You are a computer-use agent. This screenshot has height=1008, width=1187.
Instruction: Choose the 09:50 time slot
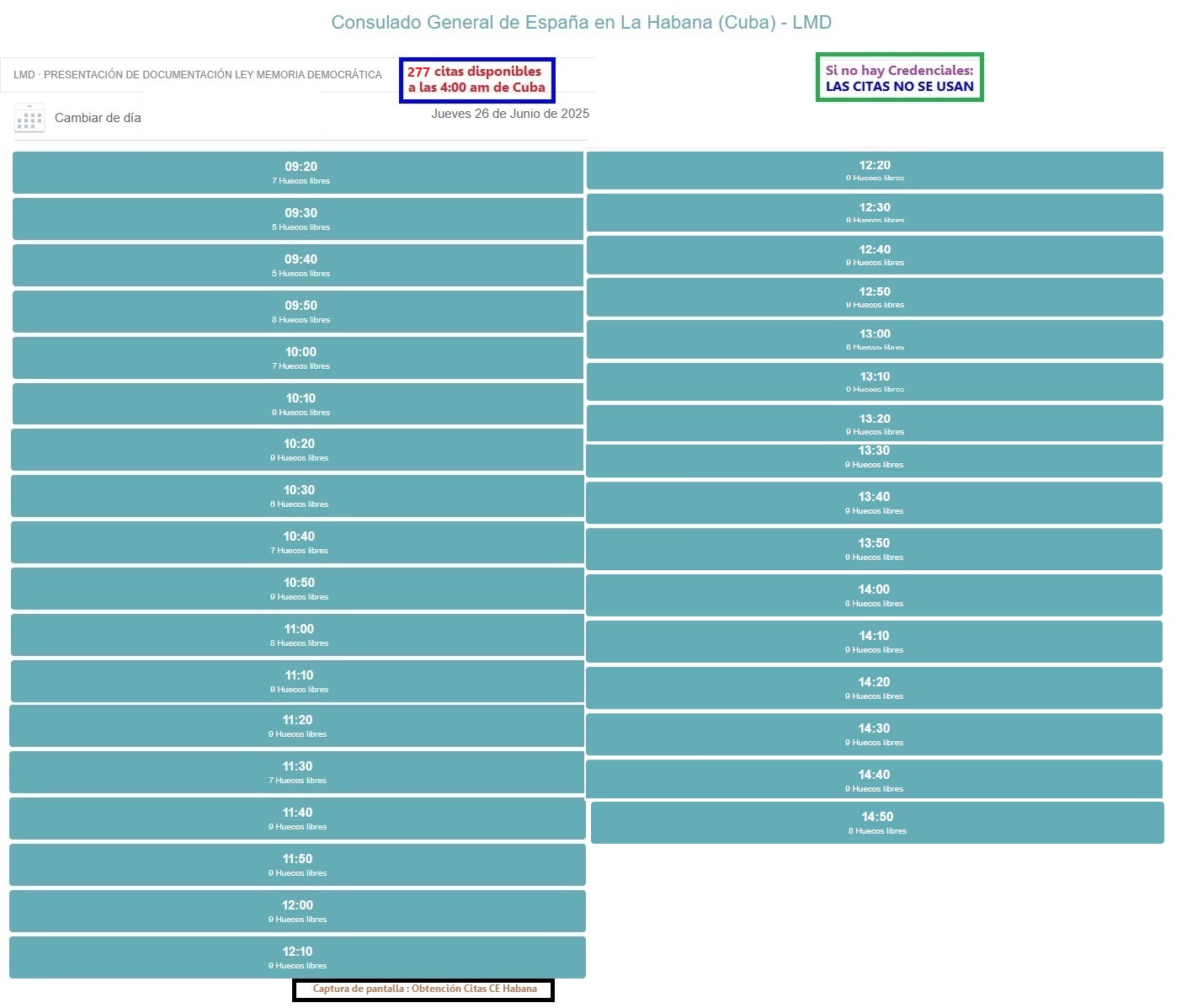[x=298, y=312]
